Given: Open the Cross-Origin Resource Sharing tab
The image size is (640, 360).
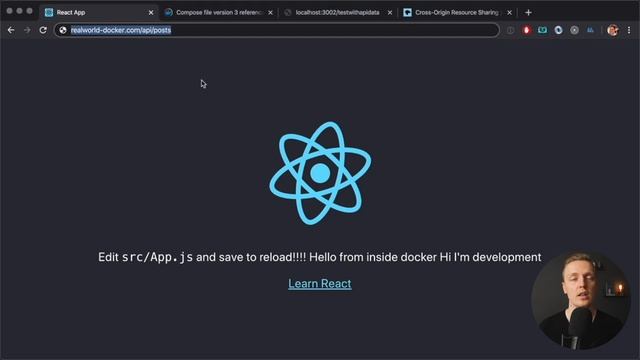Looking at the screenshot, I should point(457,13).
